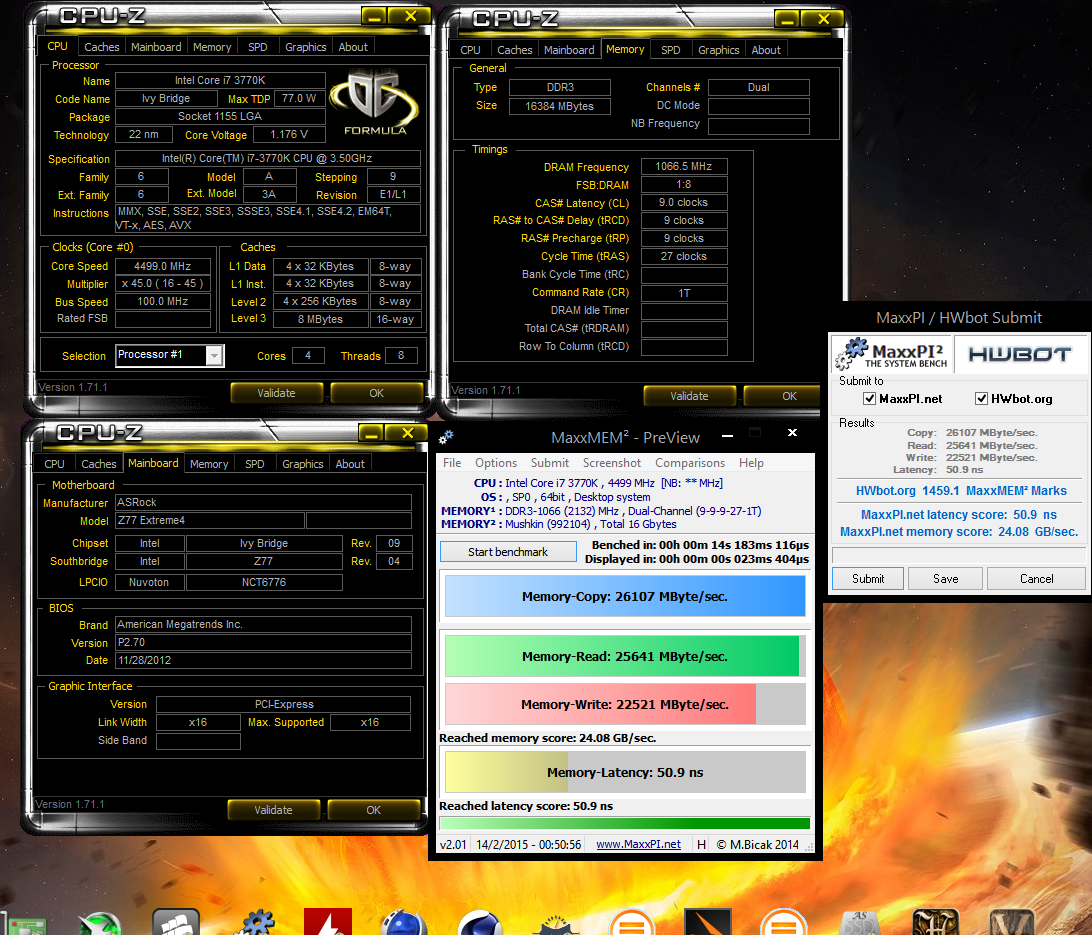Open the Help menu in MaxxMEM²
The height and width of the screenshot is (935, 1092).
tap(751, 463)
